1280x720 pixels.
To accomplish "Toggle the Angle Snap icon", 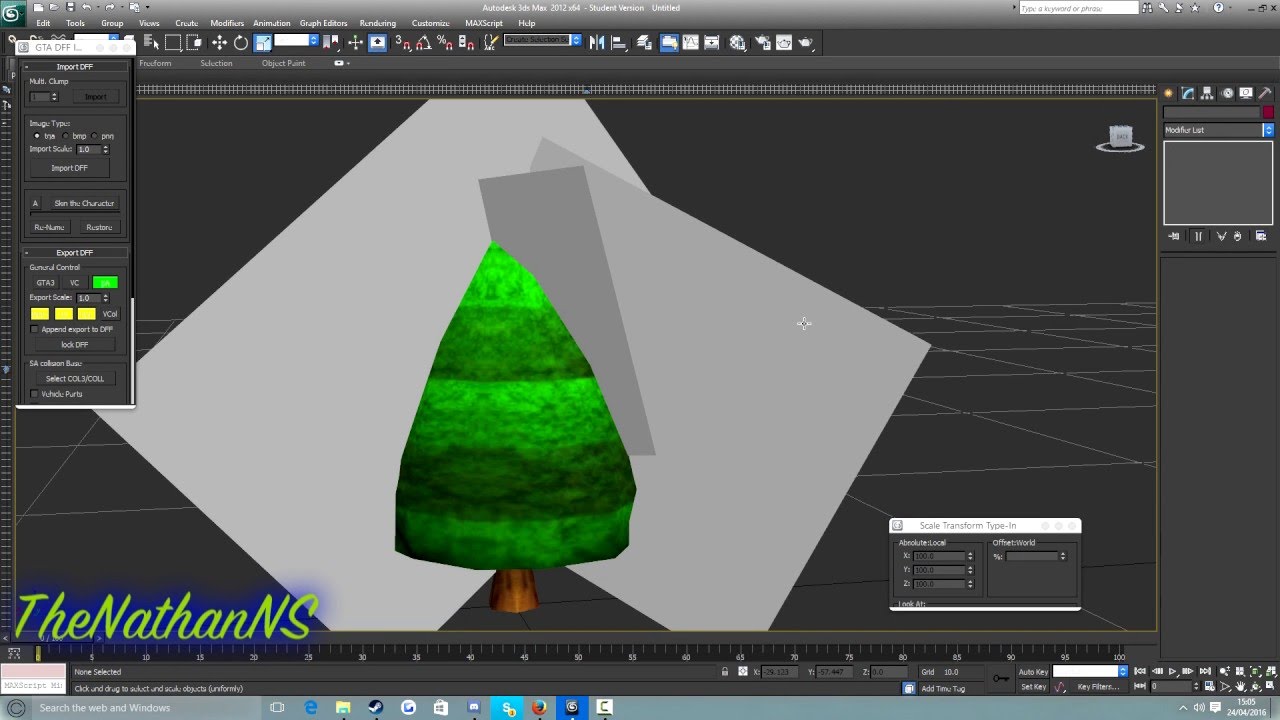I will [x=423, y=43].
